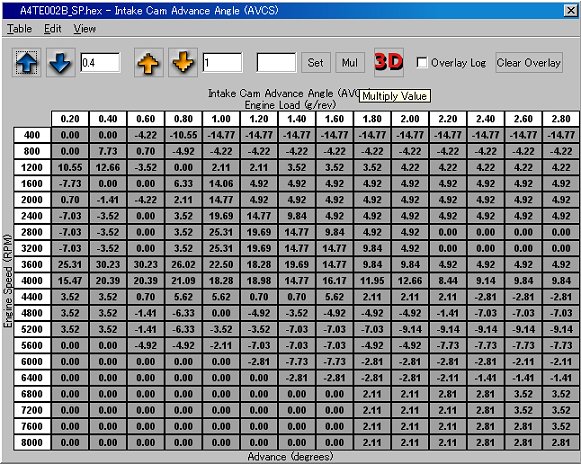581x464 pixels.
Task: Select the 30.23 cell at 3600 RPM, 0.40 load
Action: click(x=108, y=265)
